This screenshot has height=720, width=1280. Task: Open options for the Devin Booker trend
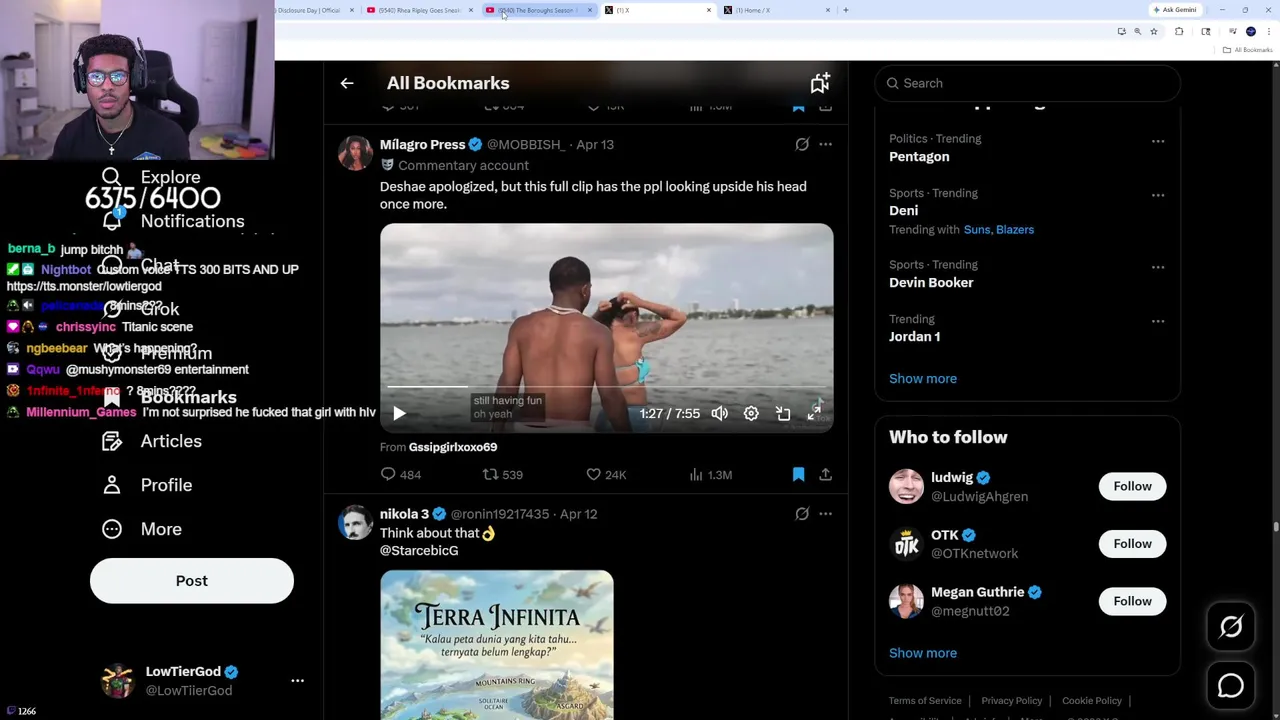1158,267
